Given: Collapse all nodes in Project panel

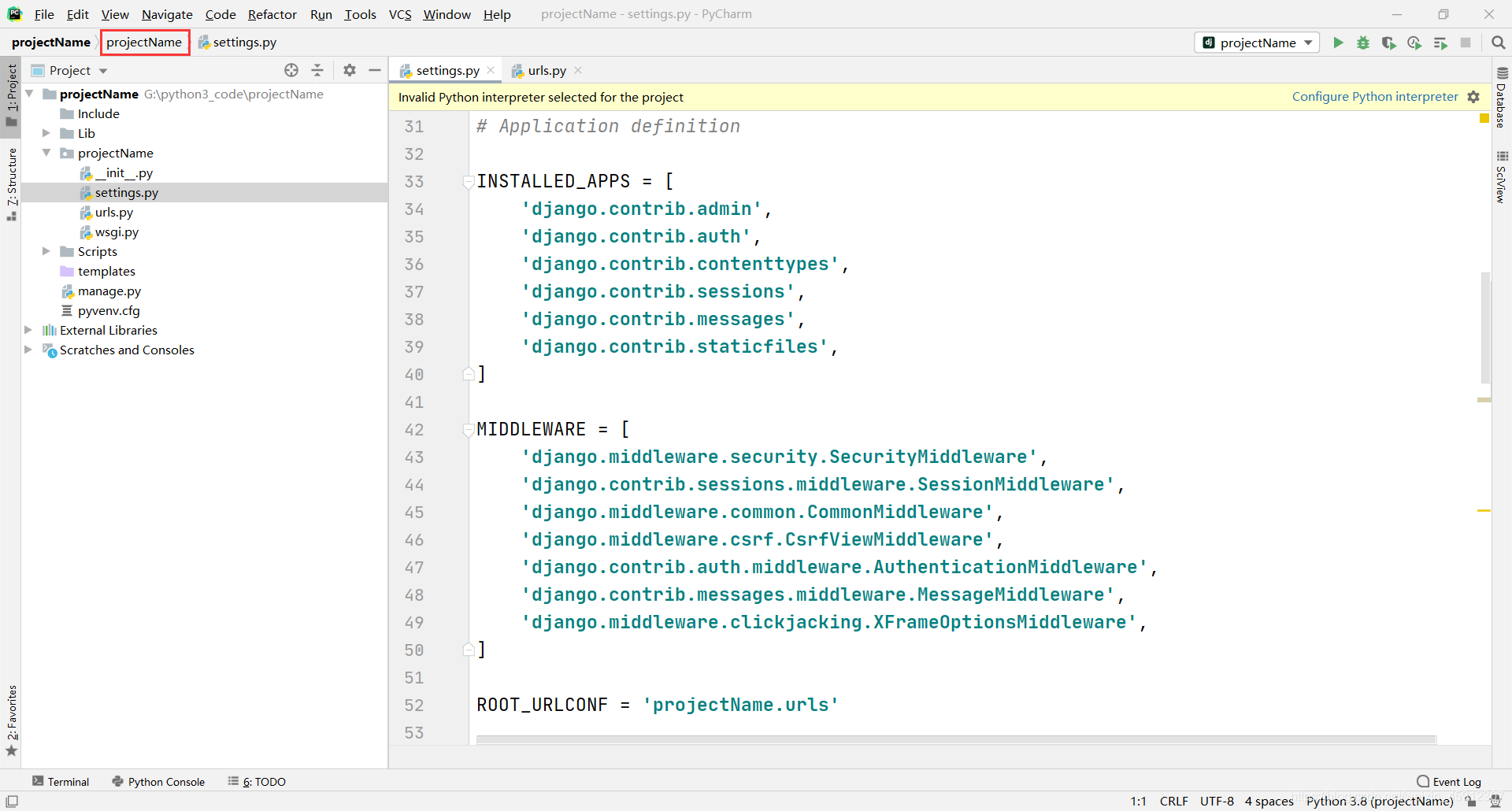Looking at the screenshot, I should (x=317, y=70).
